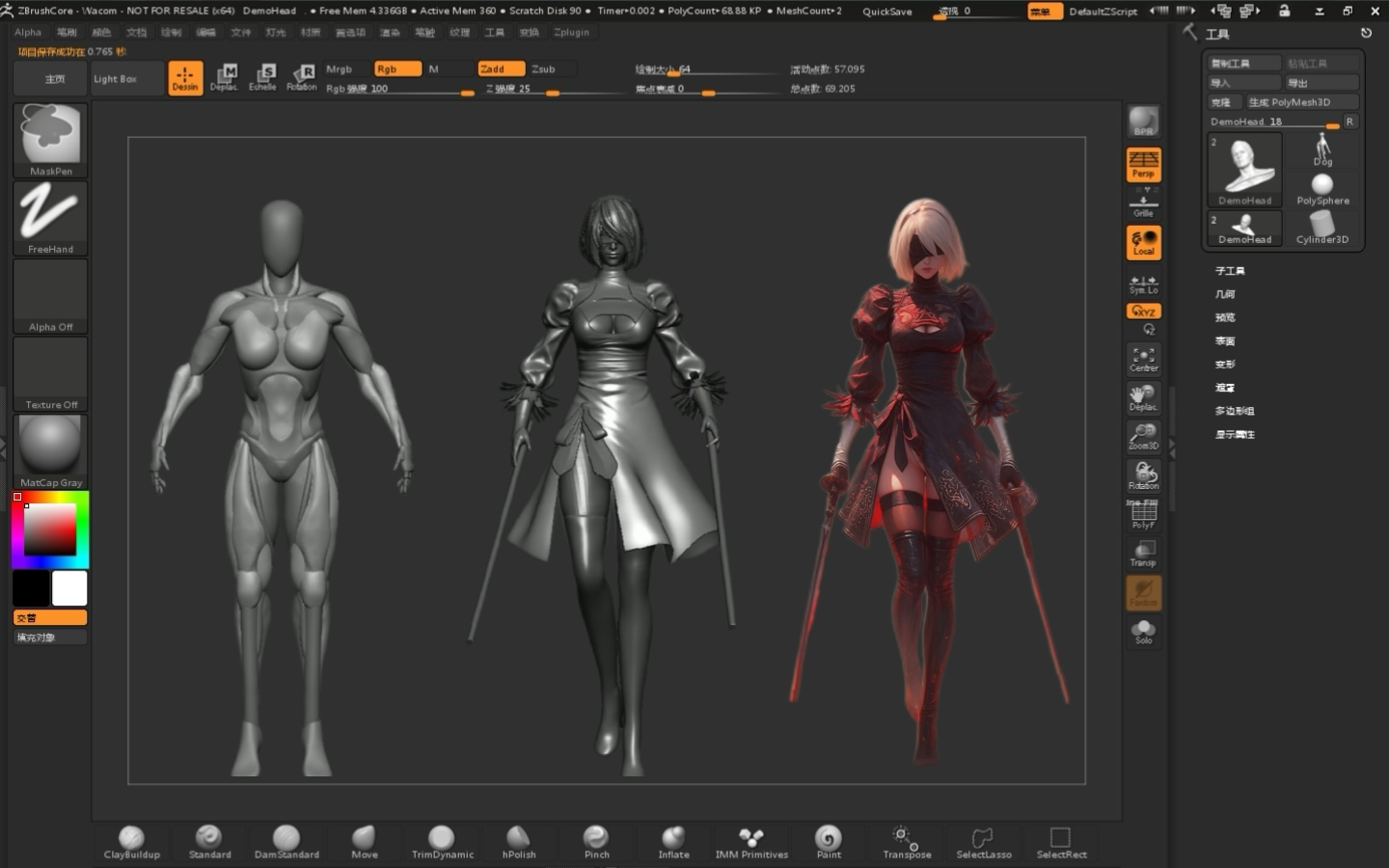Click the Centrer frame icon

[1144, 359]
